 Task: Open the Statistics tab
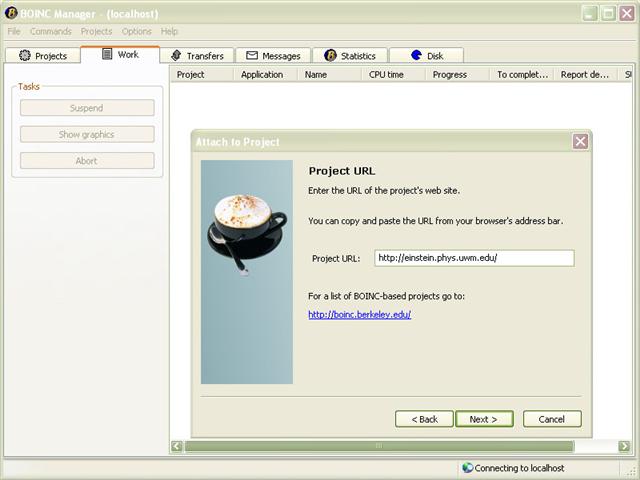350,56
